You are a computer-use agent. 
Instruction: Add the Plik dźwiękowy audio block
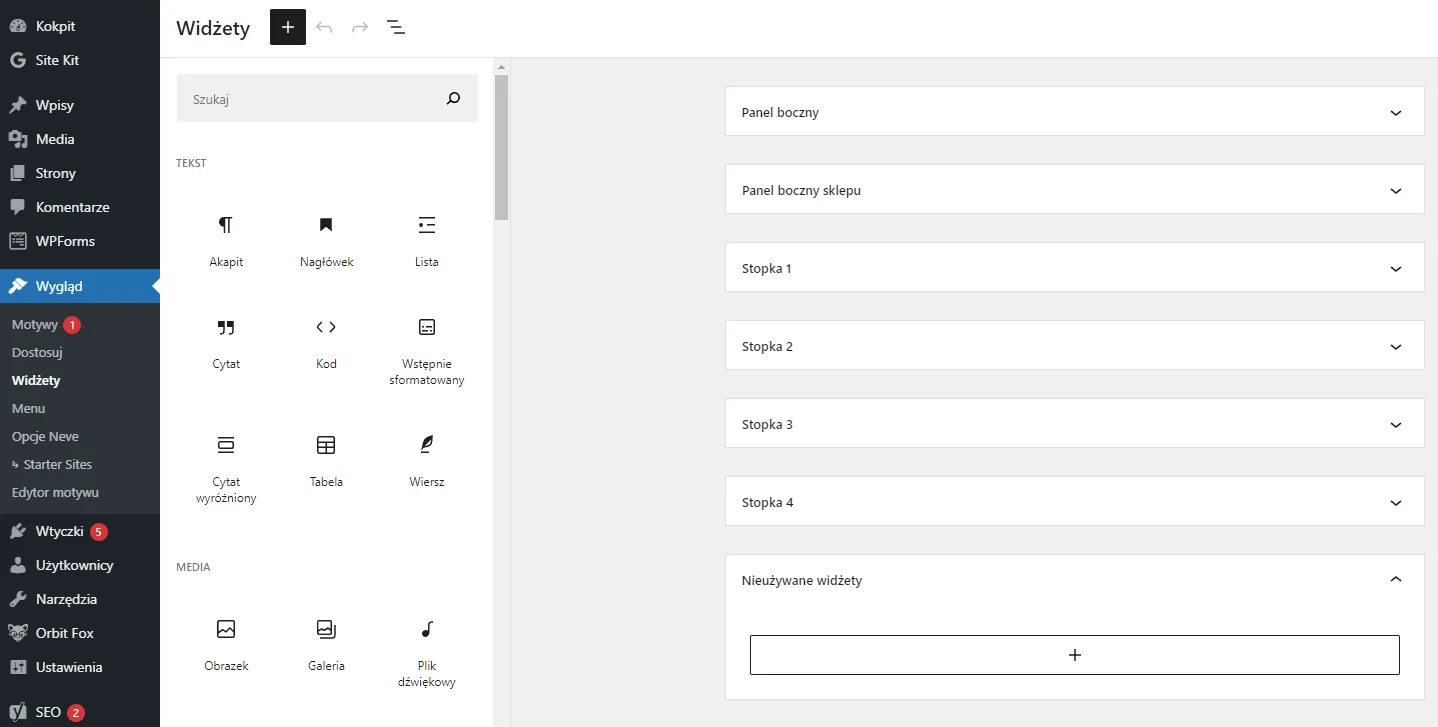point(427,630)
